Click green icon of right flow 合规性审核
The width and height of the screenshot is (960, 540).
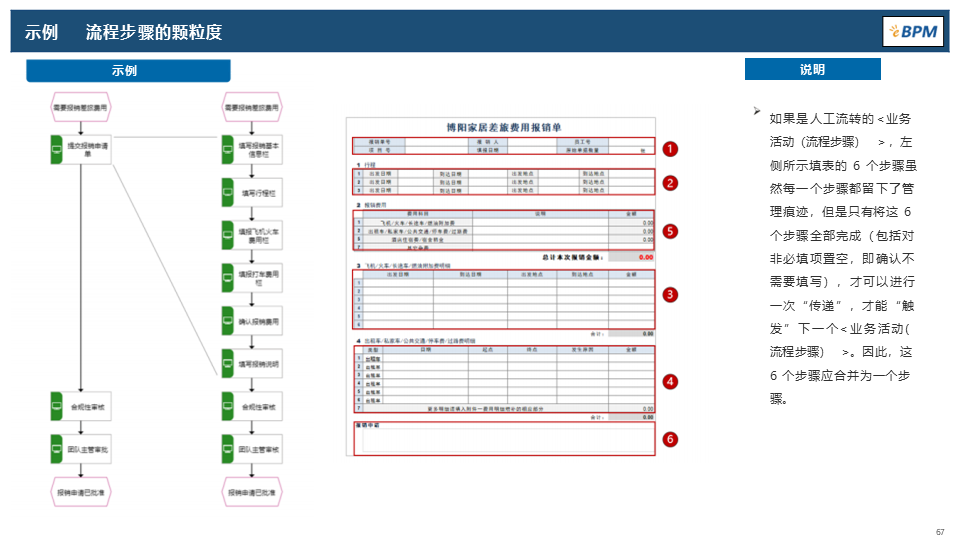pos(228,407)
